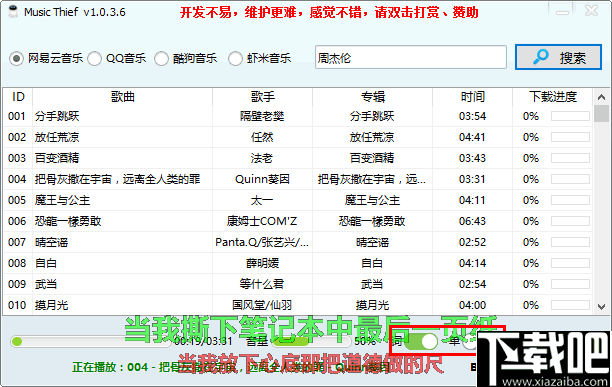The height and width of the screenshot is (387, 612).
Task: Click the search field containing 周杰伦
Action: coord(411,57)
